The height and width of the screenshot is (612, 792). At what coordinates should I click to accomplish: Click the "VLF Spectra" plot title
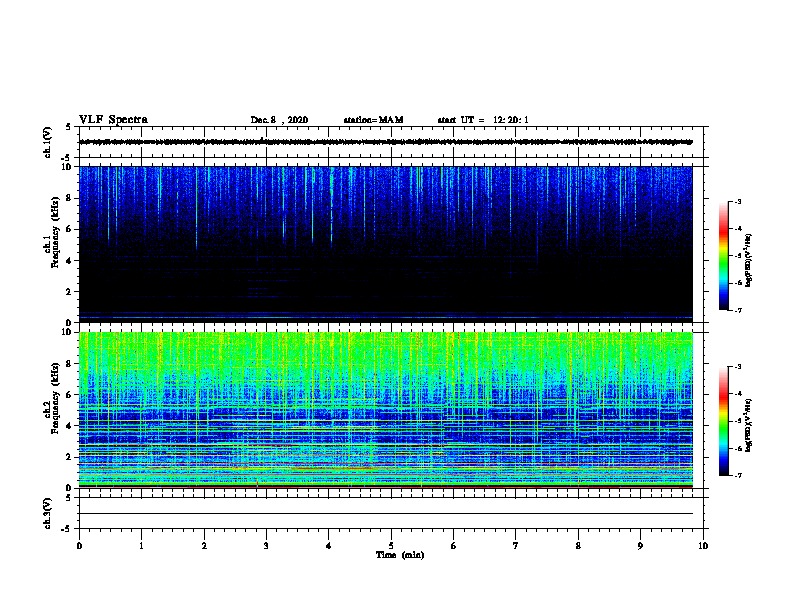coord(113,120)
